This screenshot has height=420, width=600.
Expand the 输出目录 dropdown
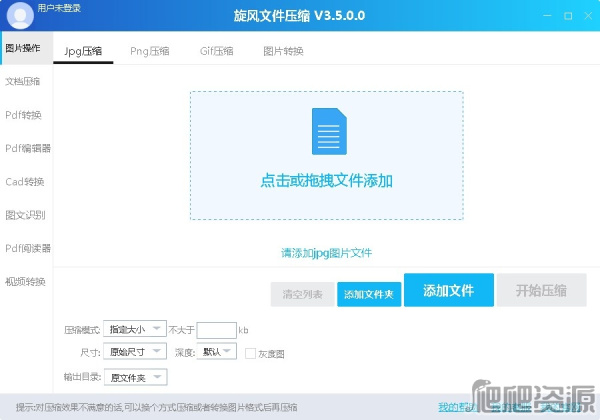coord(134,377)
